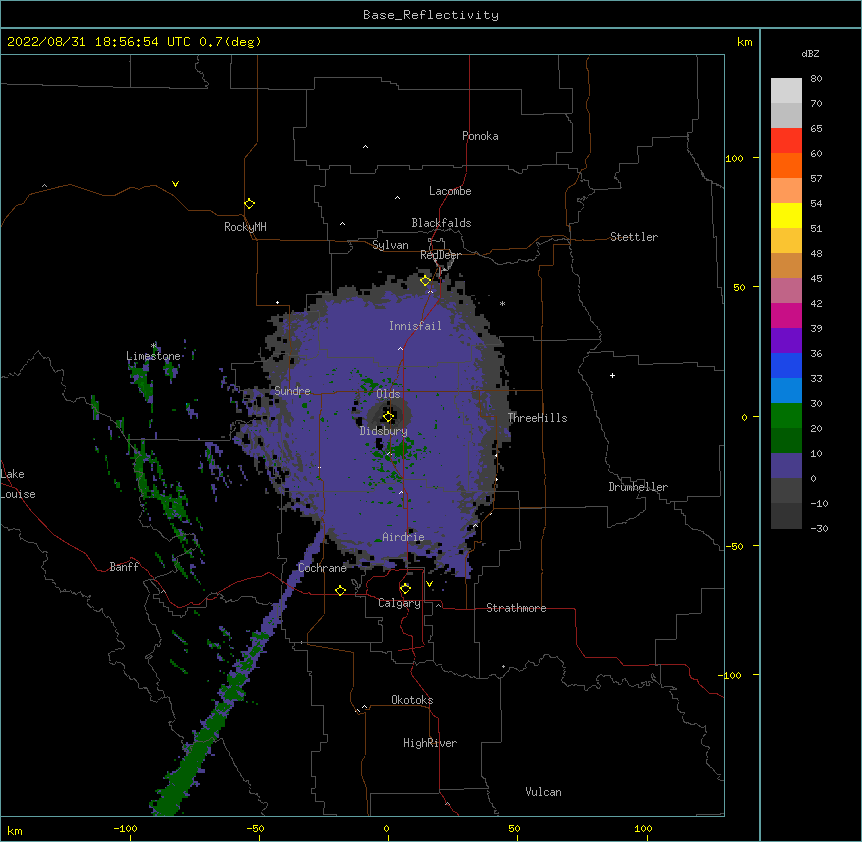Click the ThreeHills label

point(537,418)
